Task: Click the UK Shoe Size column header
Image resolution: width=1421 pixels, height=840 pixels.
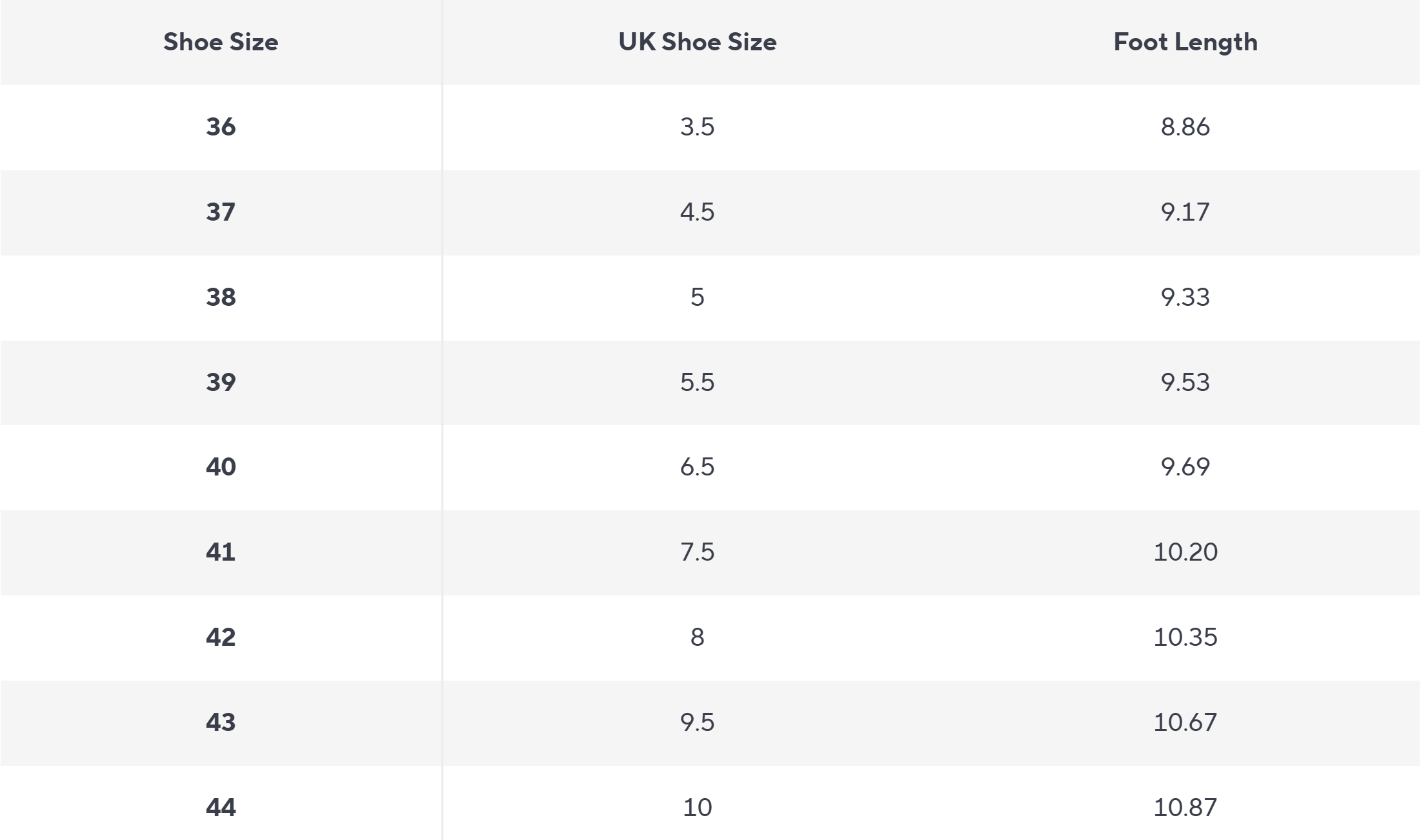Action: coord(698,42)
